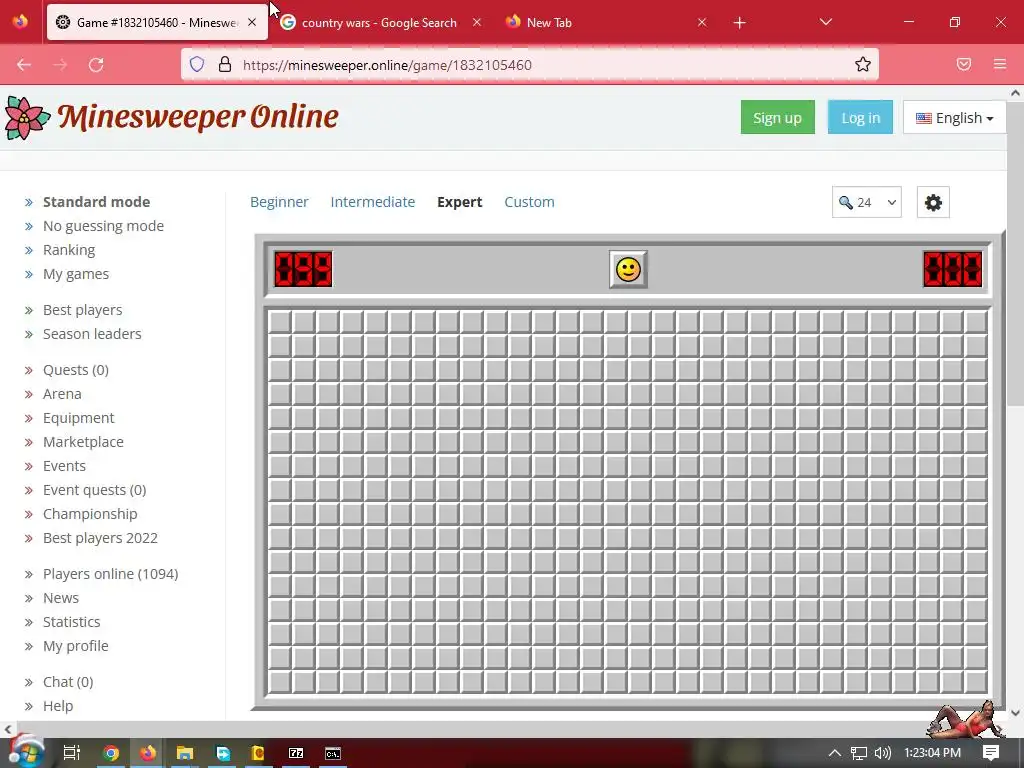Screen dimensions: 1024x768
Task: Show hidden system tray icons
Action: click(835, 753)
